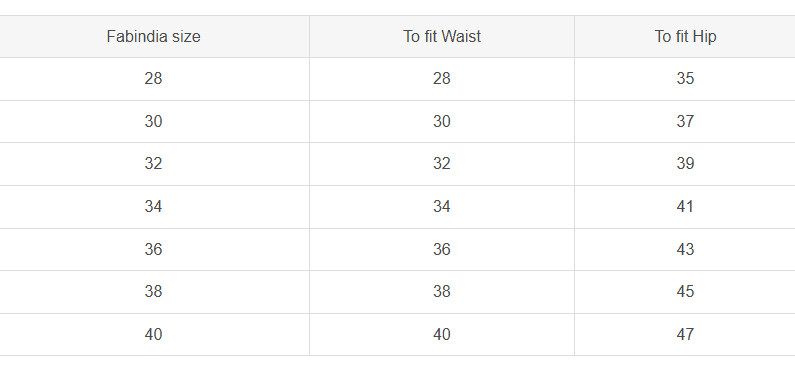The width and height of the screenshot is (795, 369).
Task: Select Fabindia size 30 cell
Action: point(153,122)
